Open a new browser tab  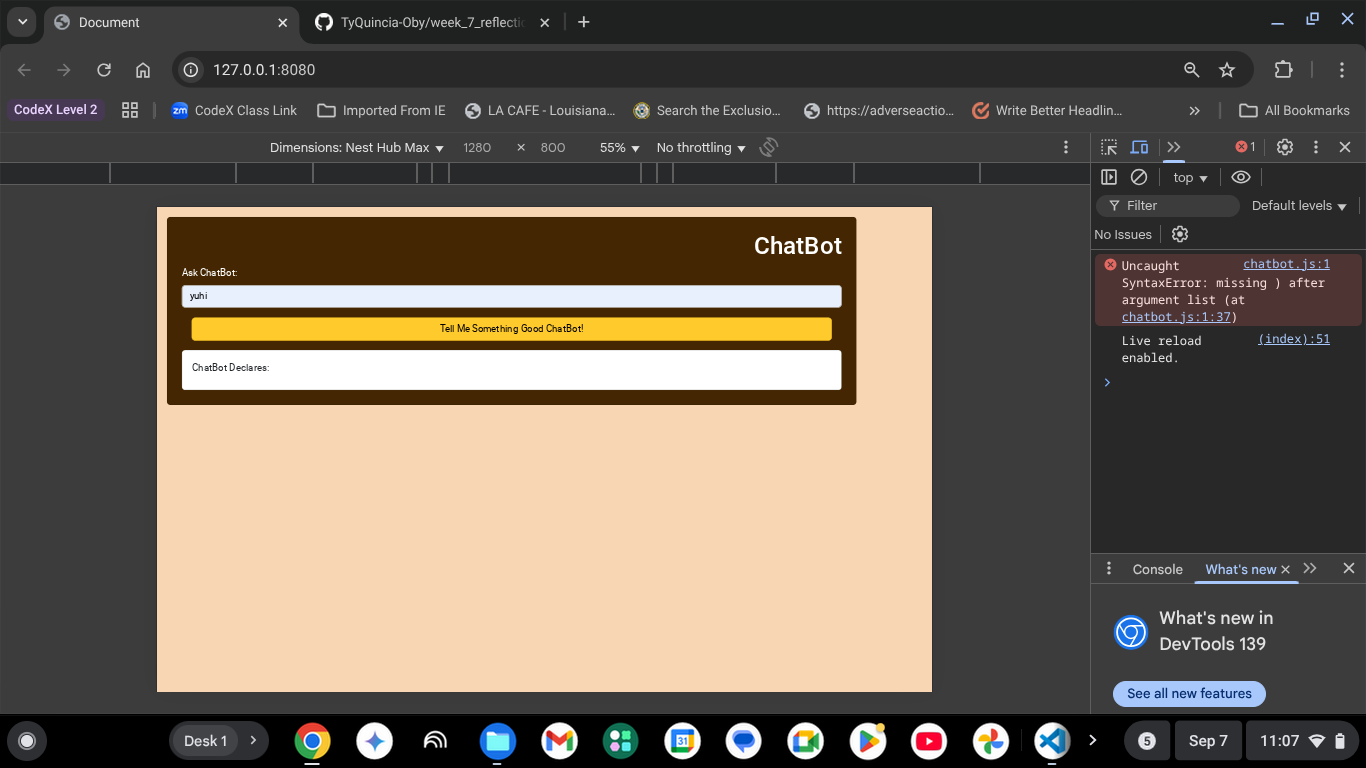[584, 22]
